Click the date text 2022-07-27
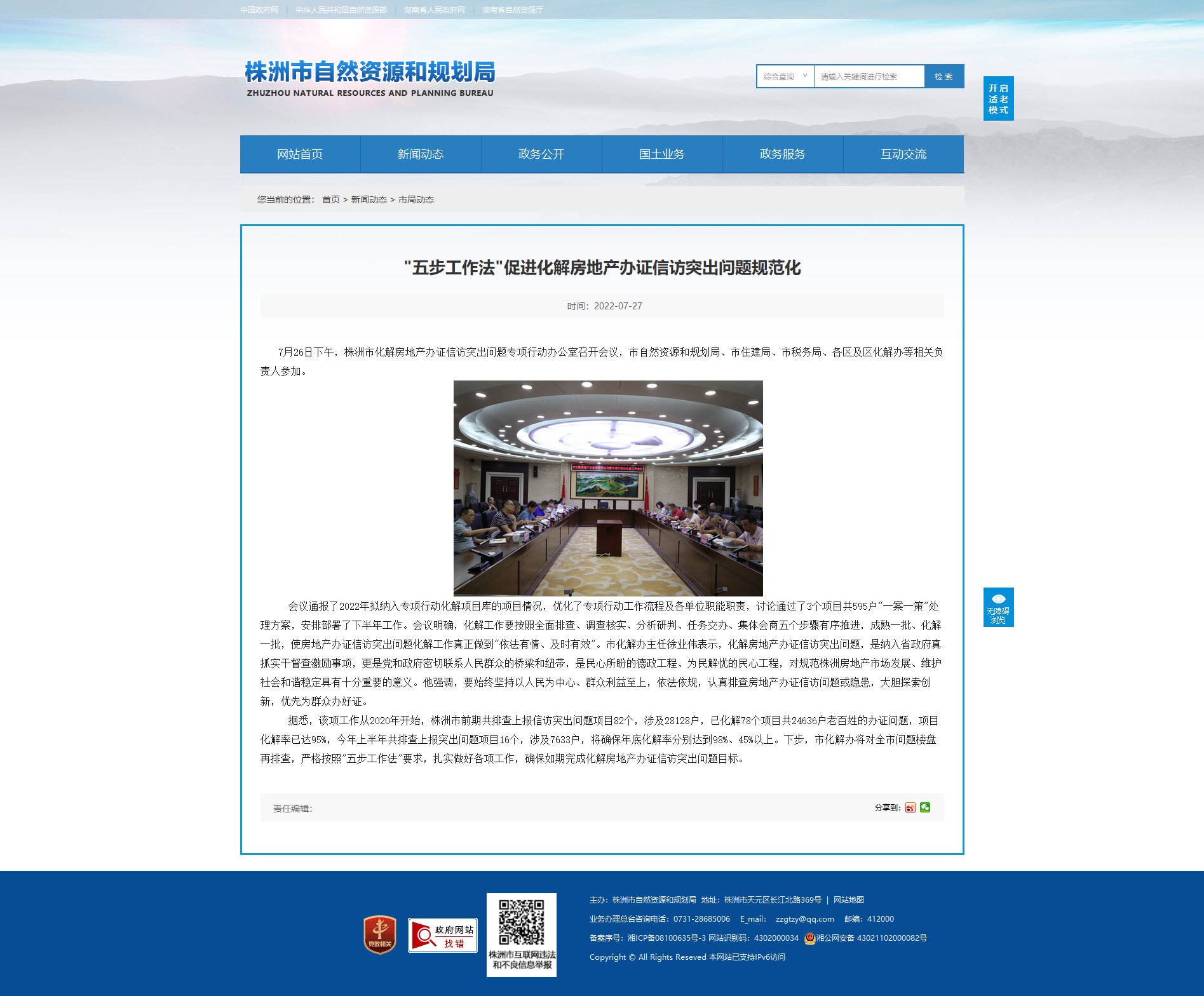Screen dimensions: 1204x996 coord(618,306)
